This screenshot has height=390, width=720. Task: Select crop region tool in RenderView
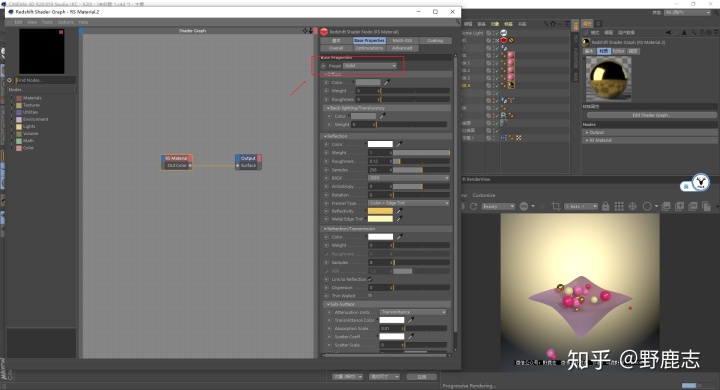[x=556, y=206]
